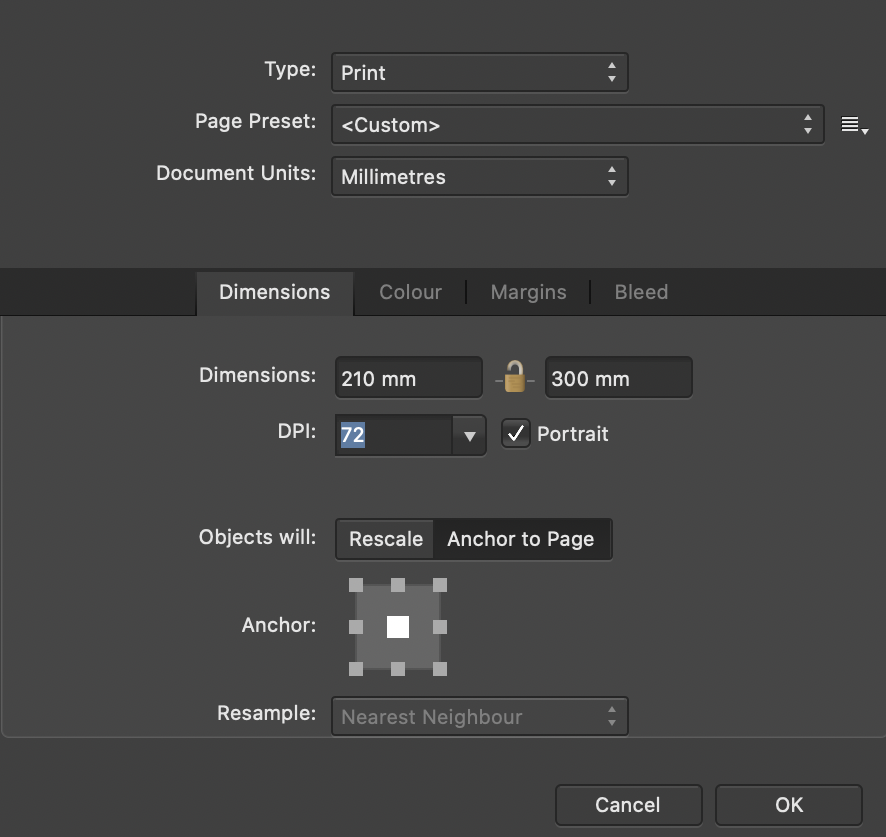Open the page preset list icon
The height and width of the screenshot is (837, 886).
click(852, 124)
